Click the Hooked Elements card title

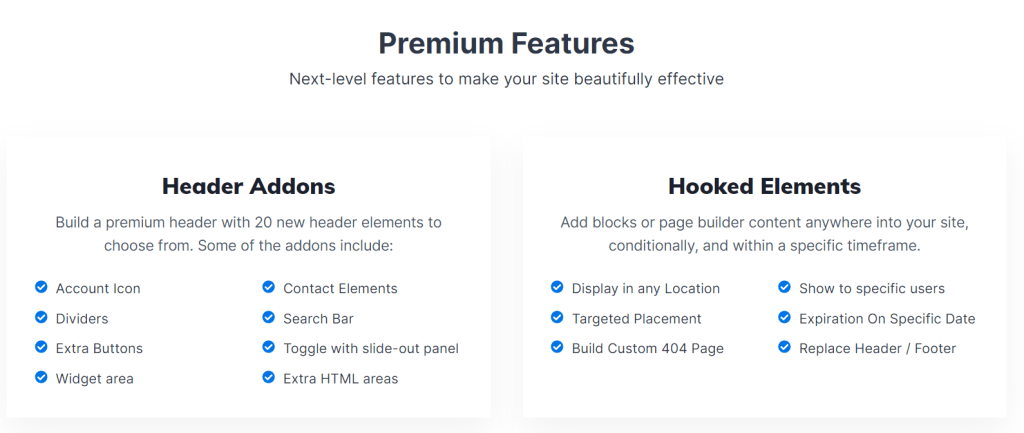tap(765, 186)
